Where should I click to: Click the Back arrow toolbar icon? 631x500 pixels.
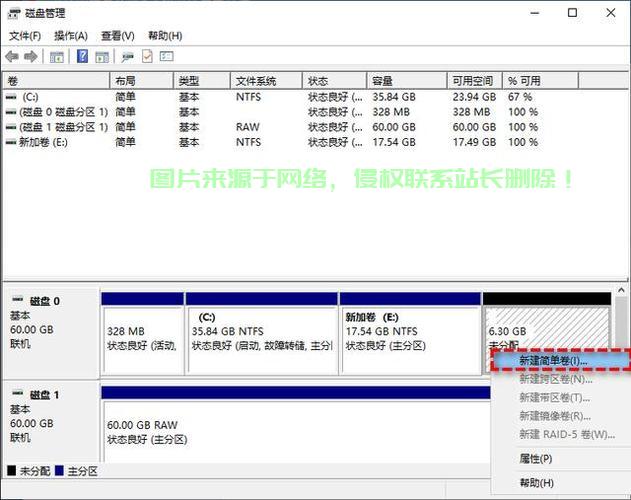(12, 57)
